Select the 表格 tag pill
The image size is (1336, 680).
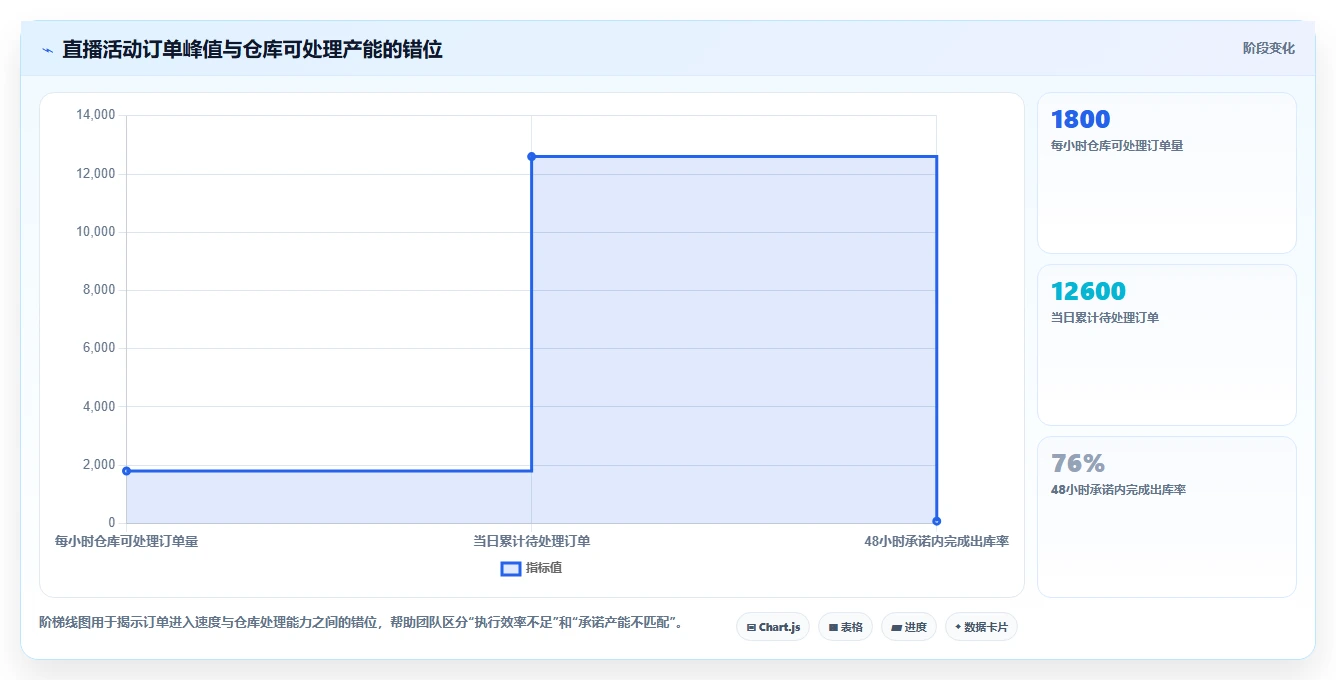[845, 627]
